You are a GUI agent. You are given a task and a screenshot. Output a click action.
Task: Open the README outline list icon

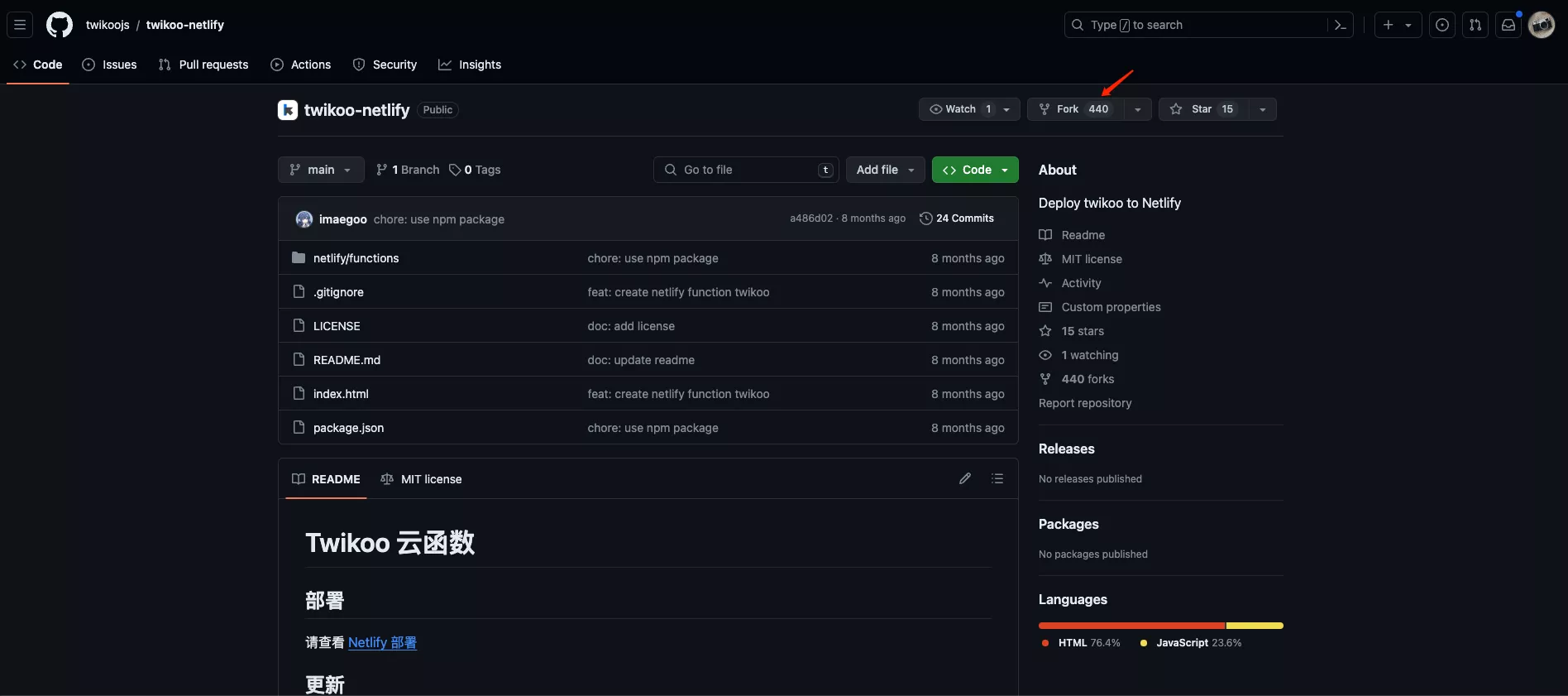point(997,478)
